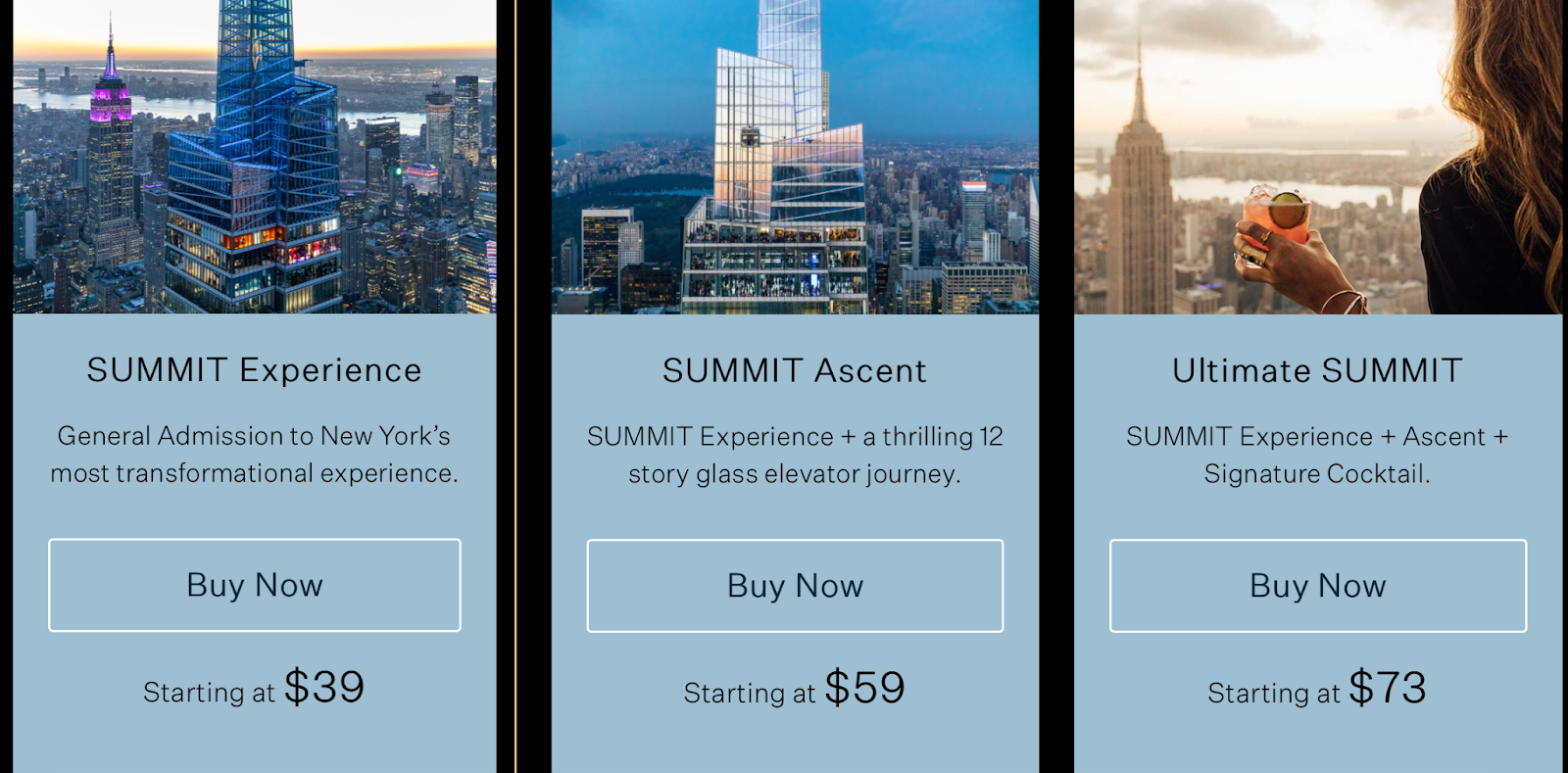Click the Starting at $59 price
The width and height of the screenshot is (1568, 773).
tap(795, 689)
